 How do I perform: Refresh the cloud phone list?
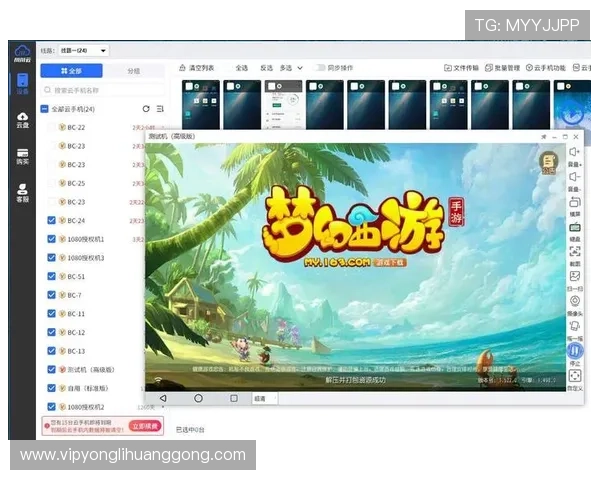(x=147, y=108)
